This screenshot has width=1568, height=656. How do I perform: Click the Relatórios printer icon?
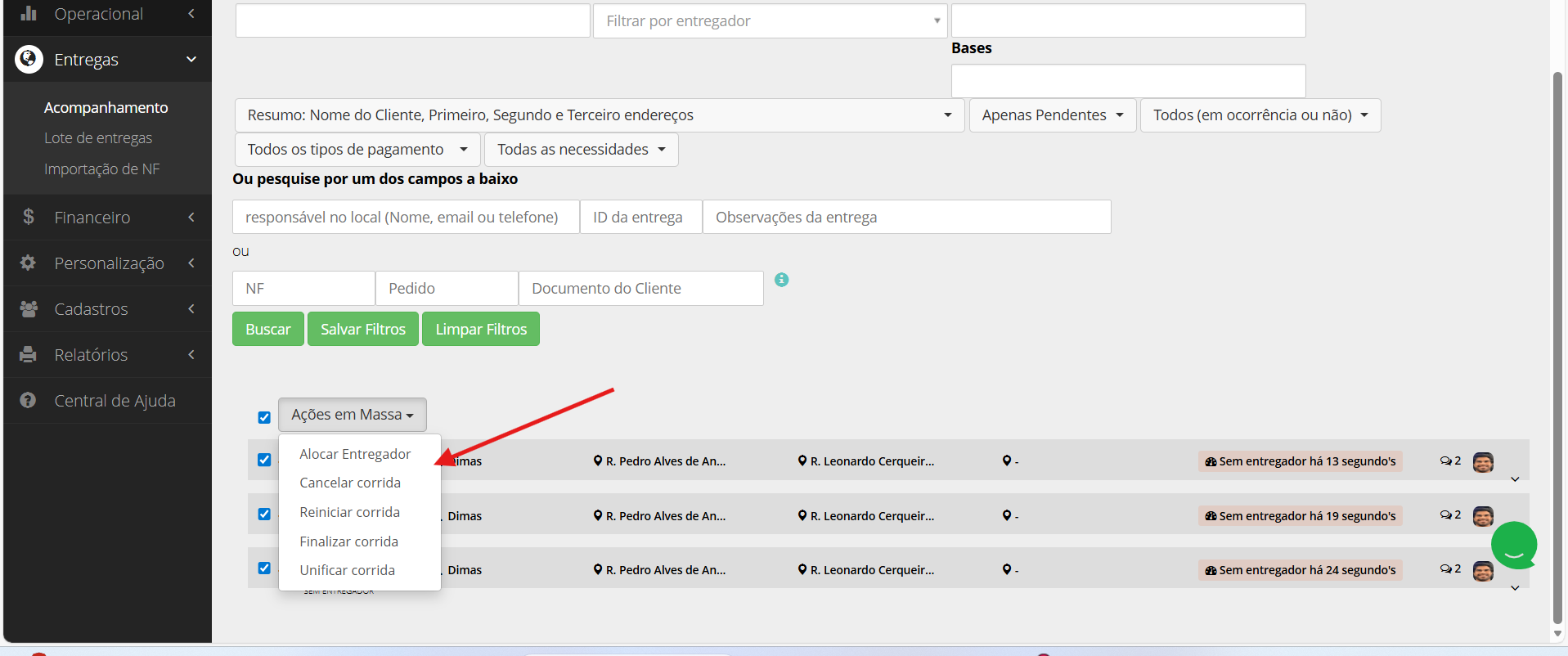29,354
